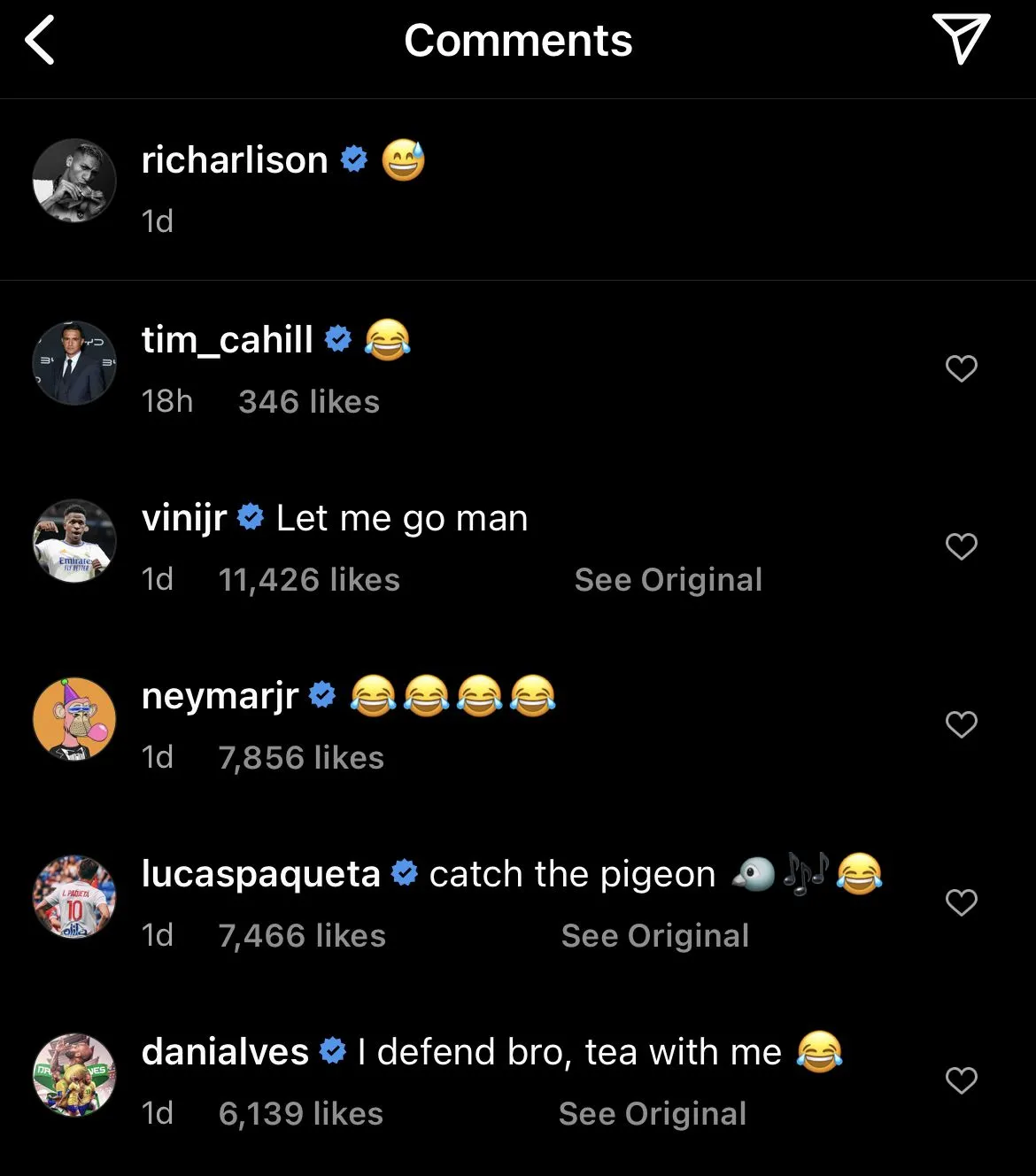Like tim_cahill's comment with heart
This screenshot has height=1176, width=1036.
(961, 368)
